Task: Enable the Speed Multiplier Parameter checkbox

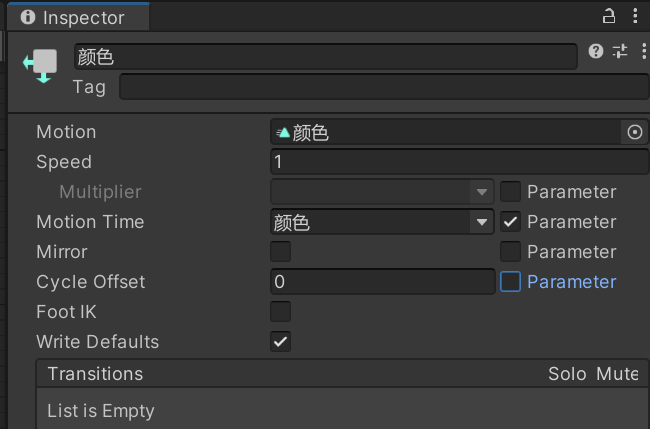Action: click(x=510, y=192)
